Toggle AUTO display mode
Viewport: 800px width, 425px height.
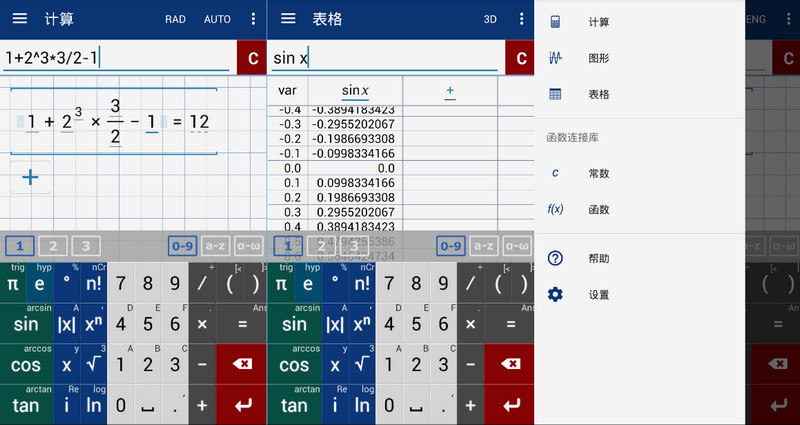217,19
